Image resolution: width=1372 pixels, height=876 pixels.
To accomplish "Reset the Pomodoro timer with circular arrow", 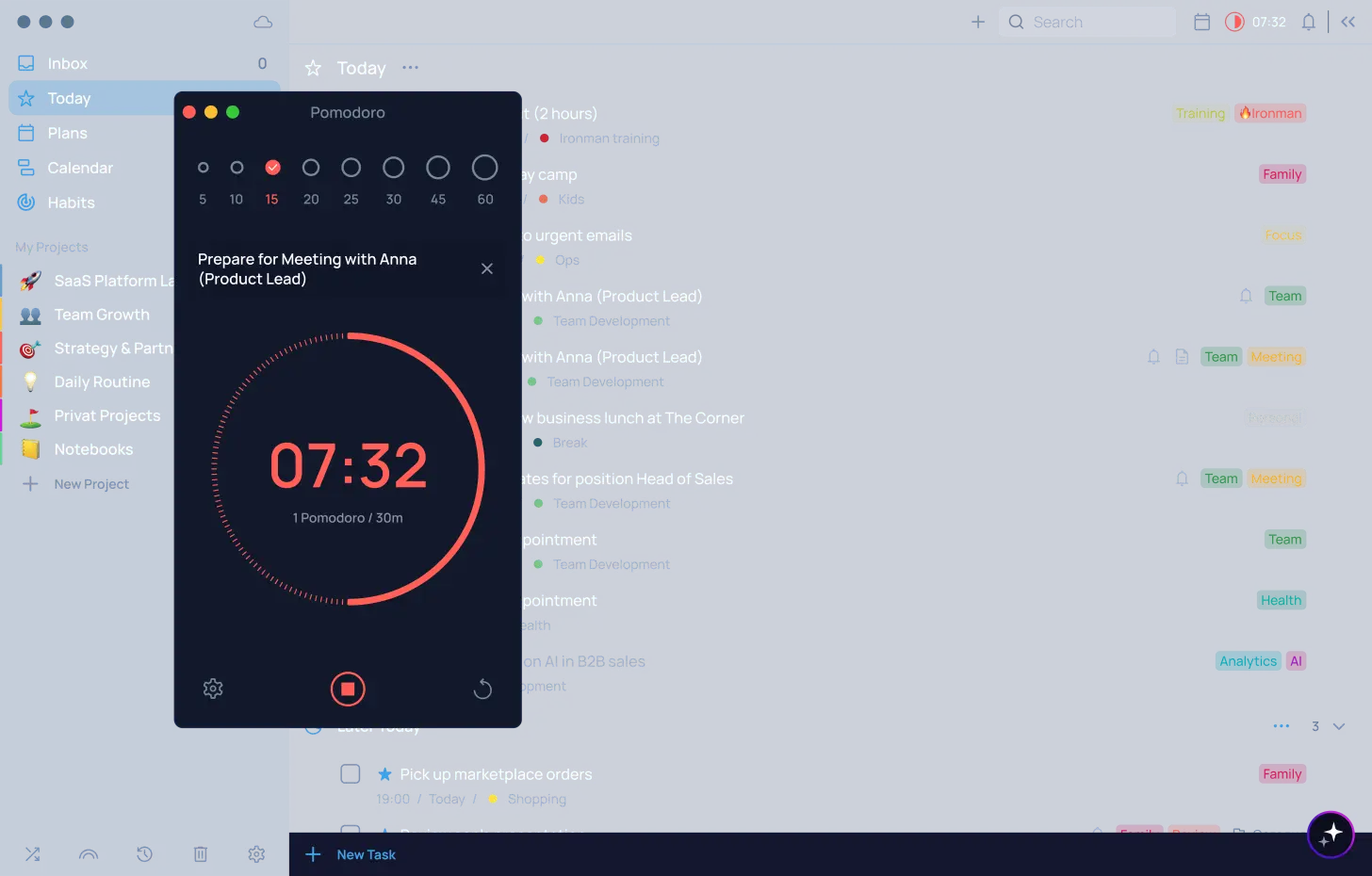I will [x=482, y=689].
